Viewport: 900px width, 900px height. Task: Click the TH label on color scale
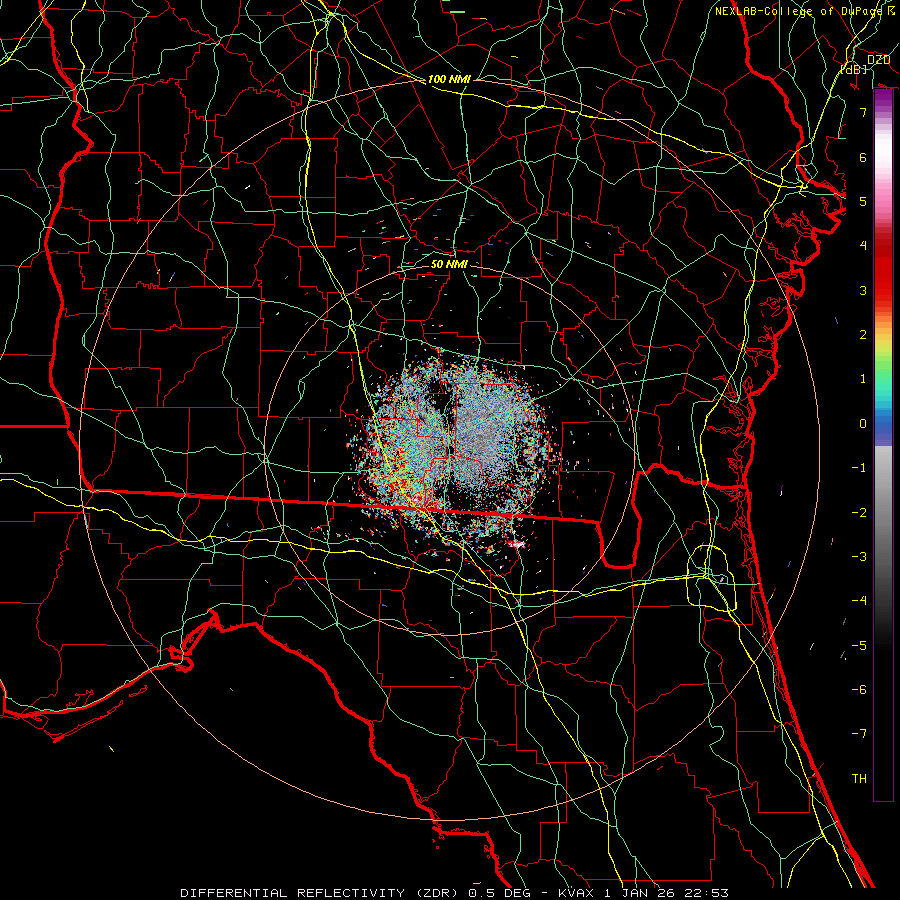click(x=859, y=779)
